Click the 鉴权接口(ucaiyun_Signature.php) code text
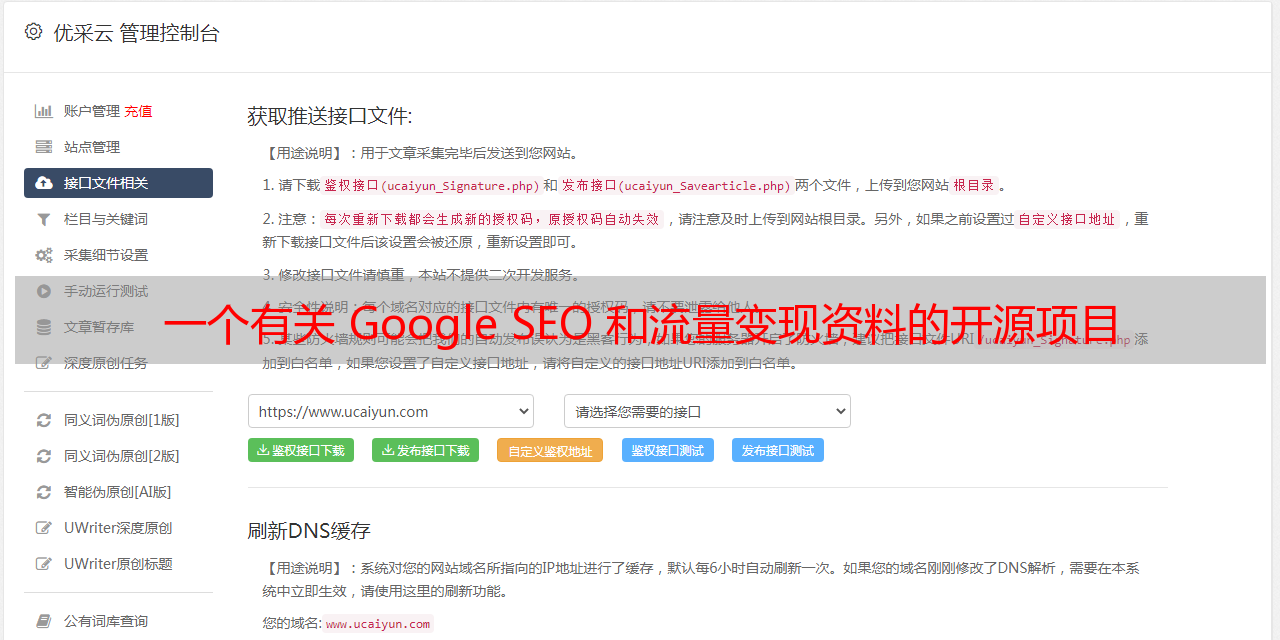 [431, 185]
